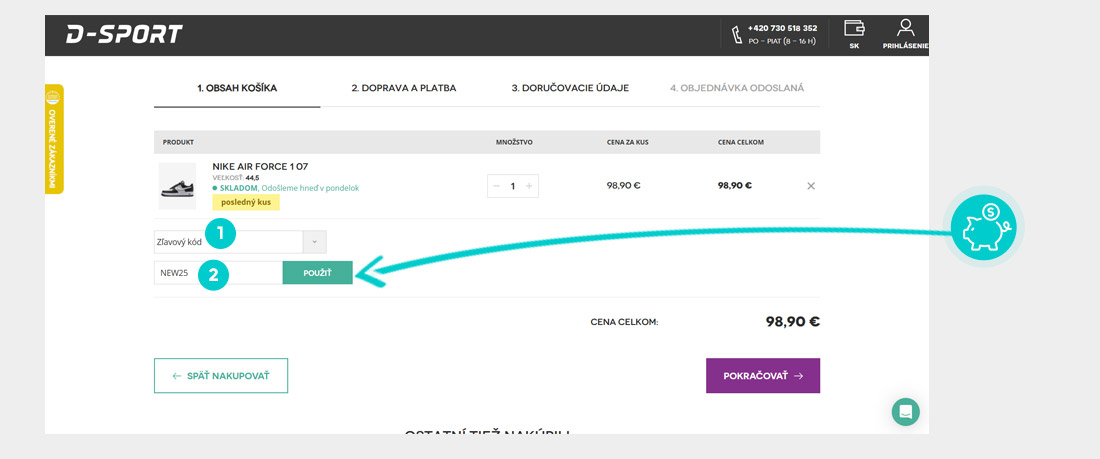
Task: Click the phone icon in header
Action: 738,35
